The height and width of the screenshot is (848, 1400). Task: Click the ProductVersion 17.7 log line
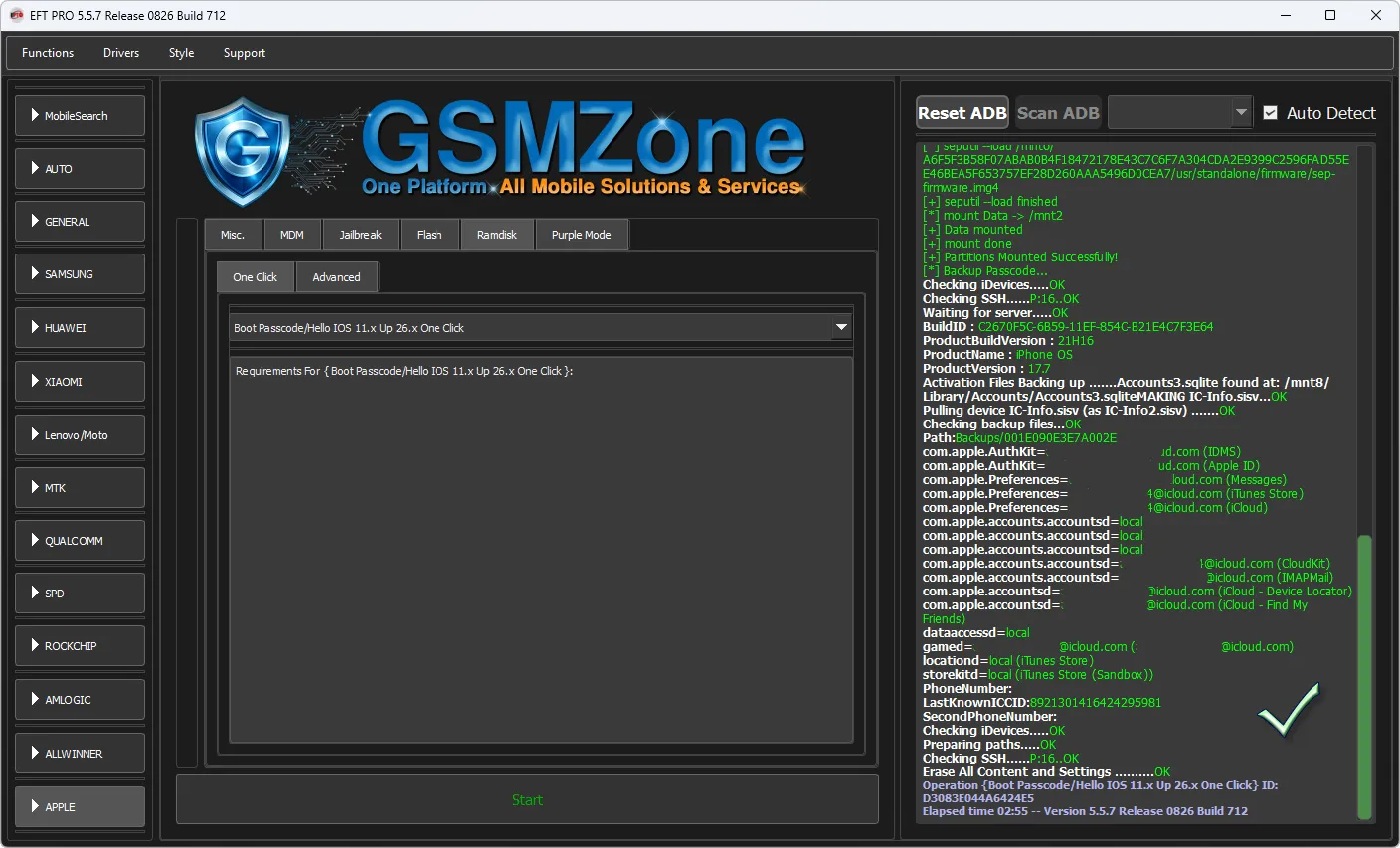[986, 369]
